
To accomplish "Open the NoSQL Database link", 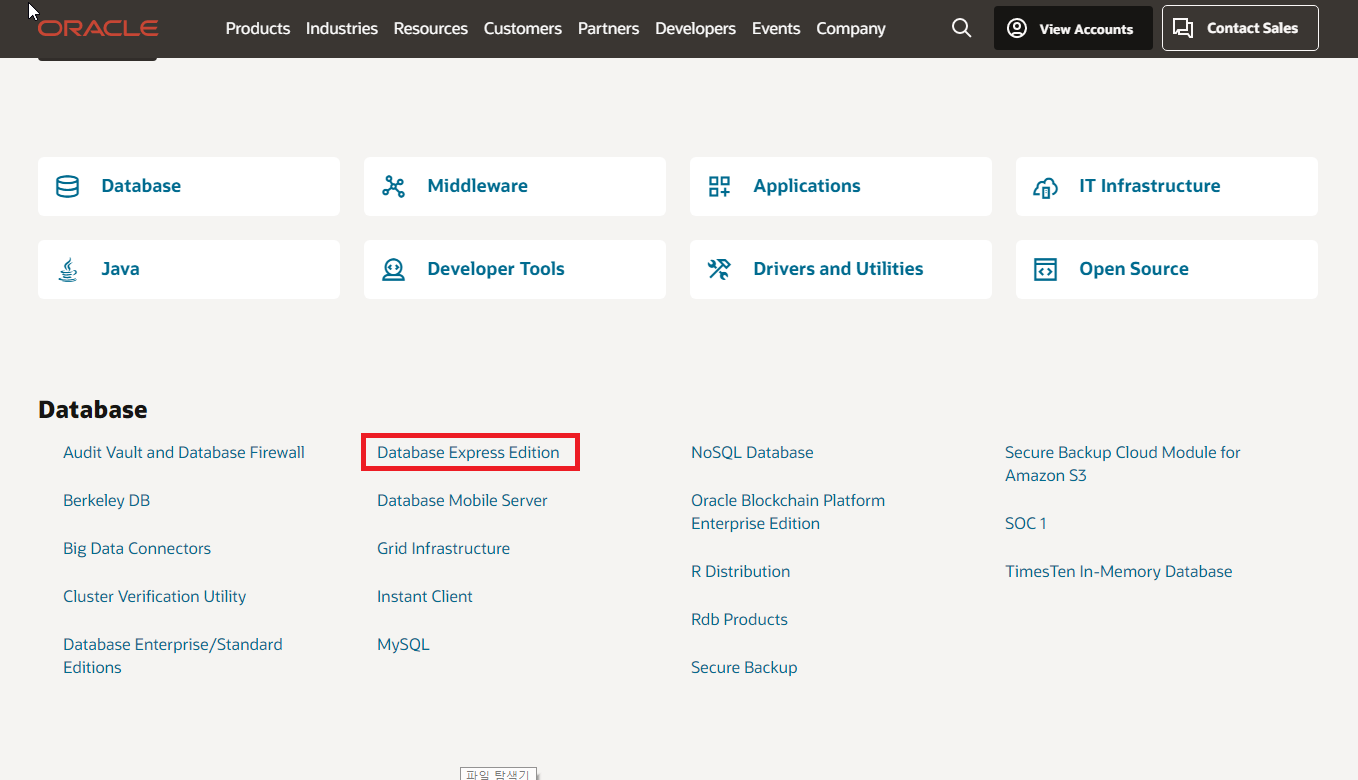I will click(x=752, y=452).
